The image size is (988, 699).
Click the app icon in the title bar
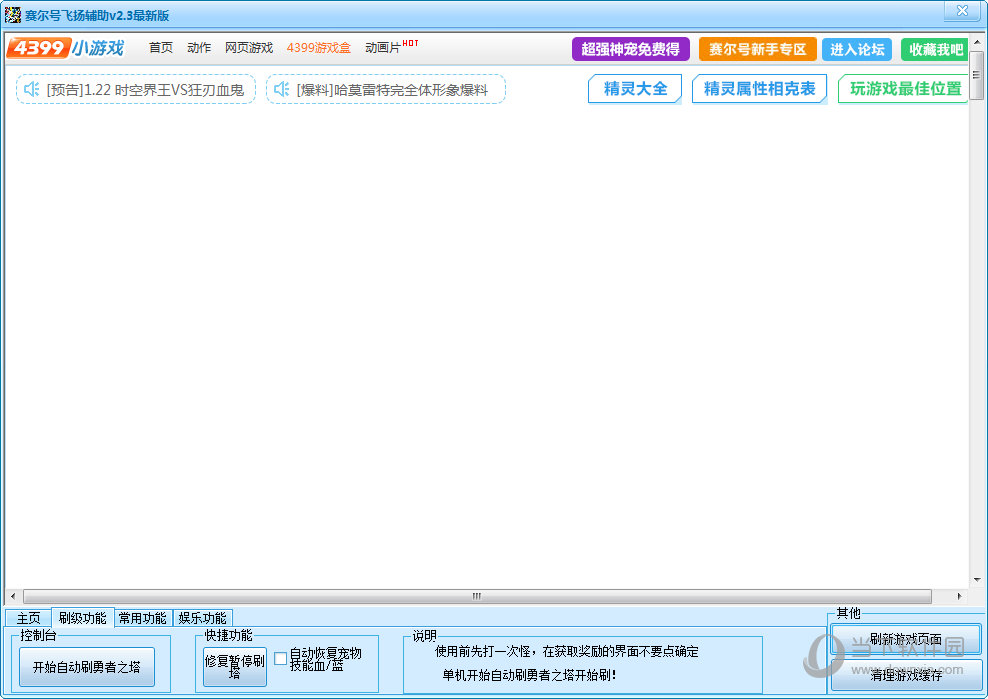click(x=13, y=15)
